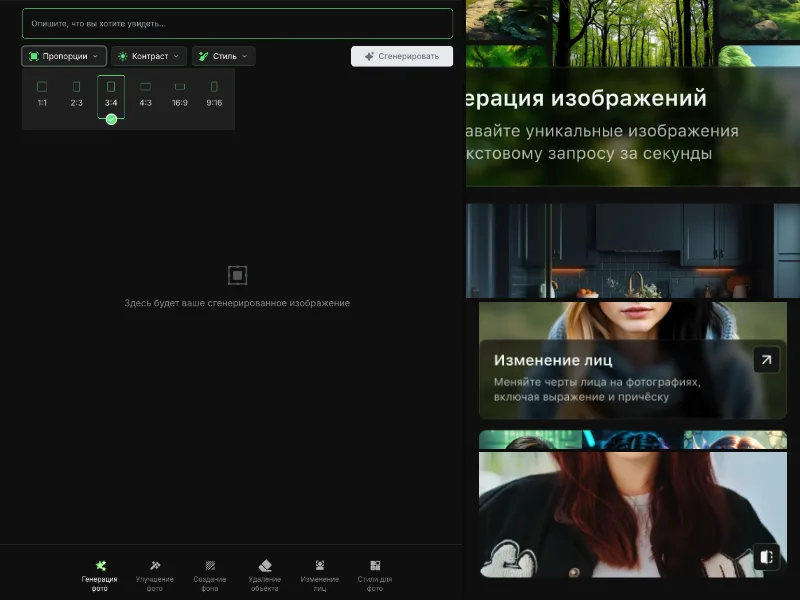Click the Изменение лиц card title
The image size is (800, 600).
click(x=553, y=360)
